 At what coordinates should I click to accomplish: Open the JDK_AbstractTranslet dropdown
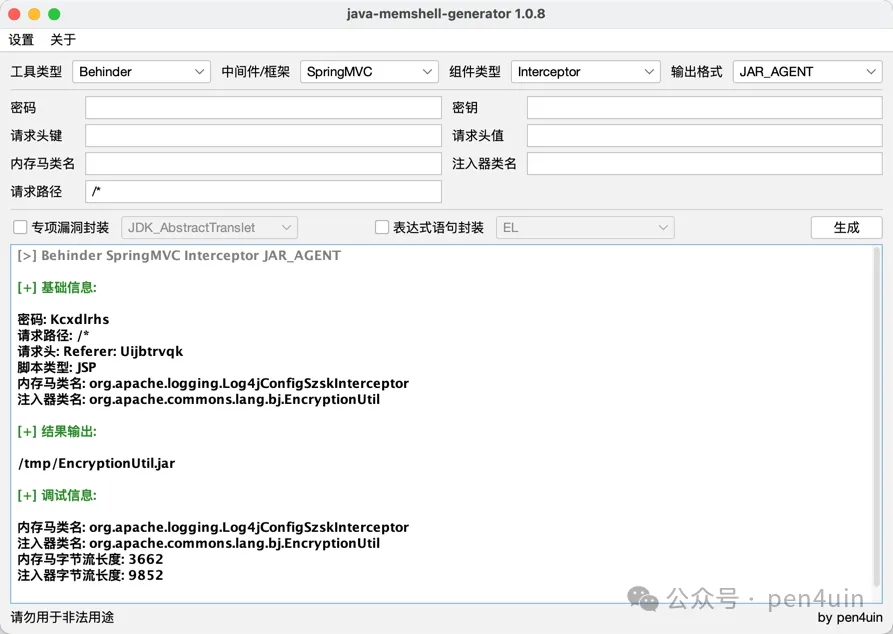pyautogui.click(x=209, y=228)
